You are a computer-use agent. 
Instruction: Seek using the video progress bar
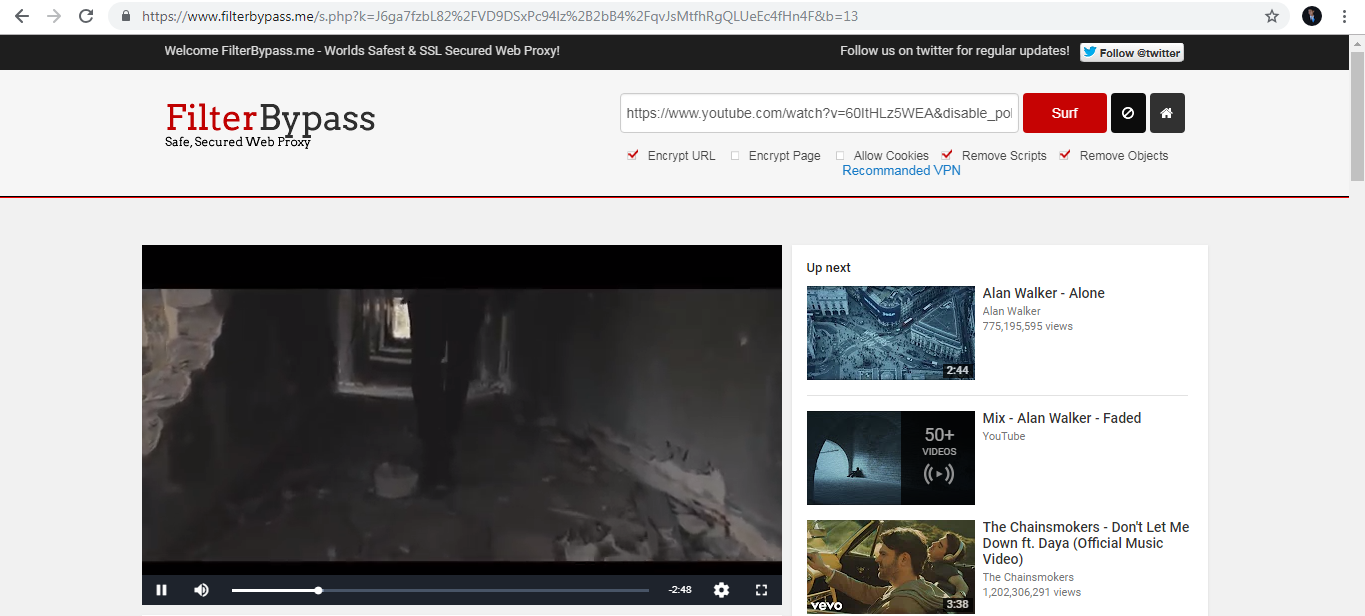pos(440,590)
